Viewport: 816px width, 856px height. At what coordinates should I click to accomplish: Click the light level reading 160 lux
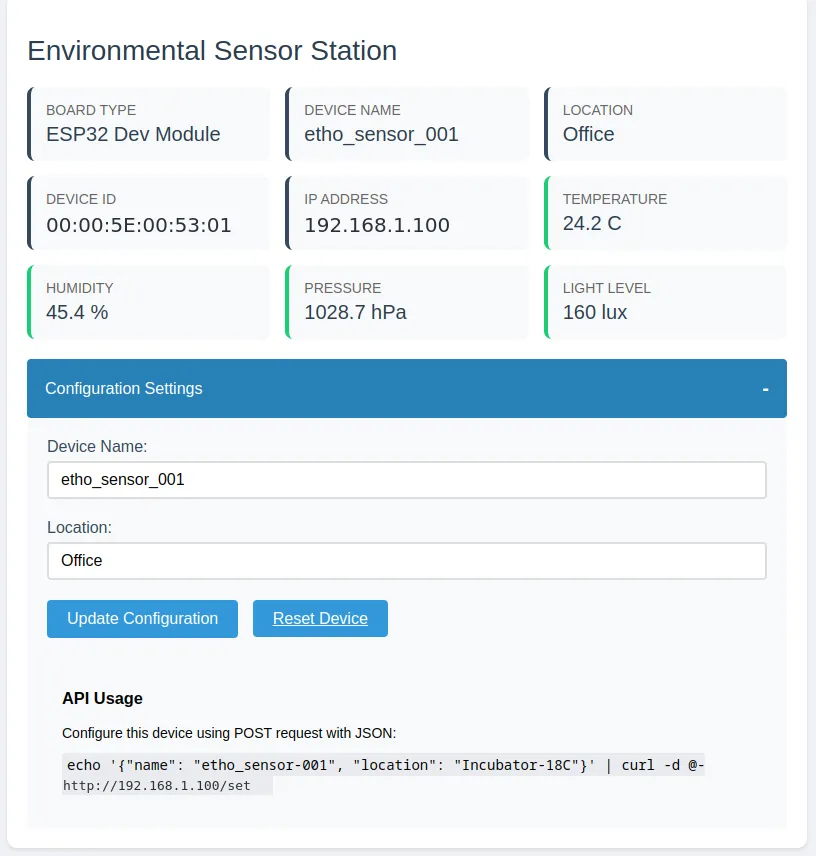[595, 312]
